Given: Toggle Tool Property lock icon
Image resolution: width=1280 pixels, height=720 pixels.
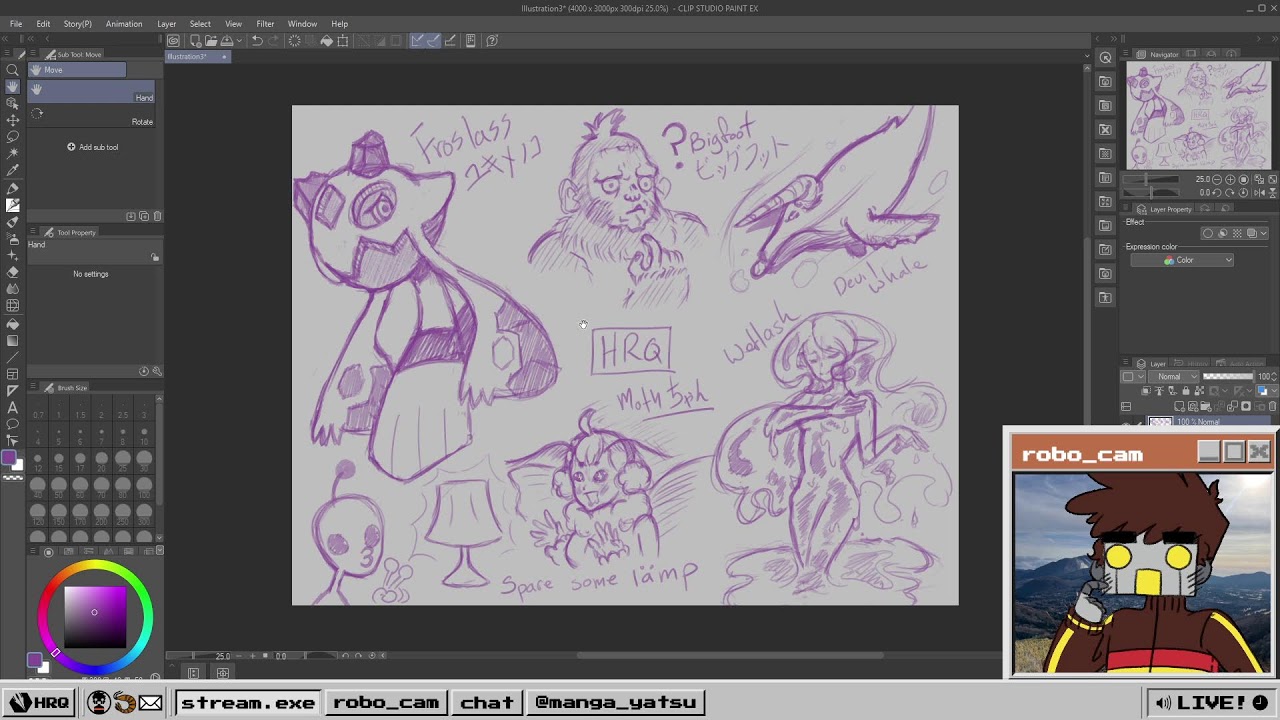Looking at the screenshot, I should 155,258.
